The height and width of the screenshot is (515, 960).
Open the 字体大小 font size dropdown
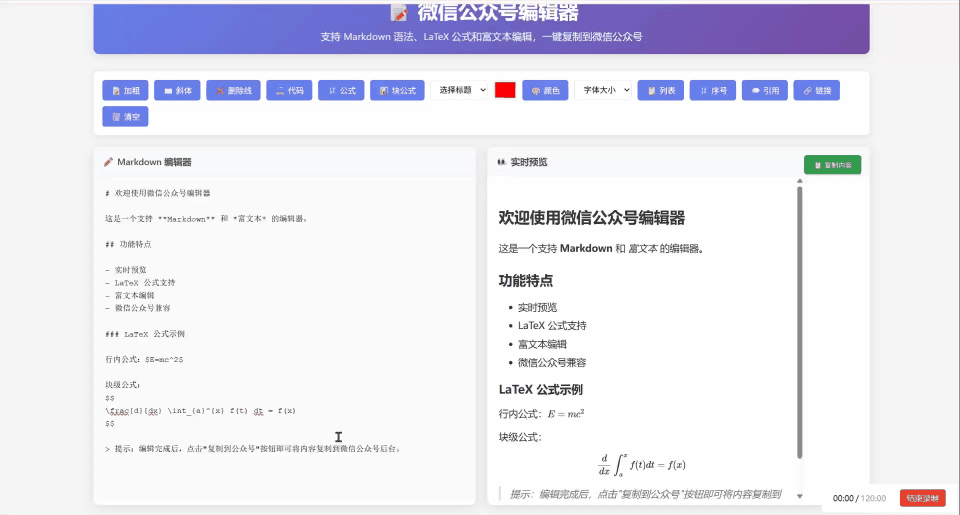pyautogui.click(x=603, y=90)
